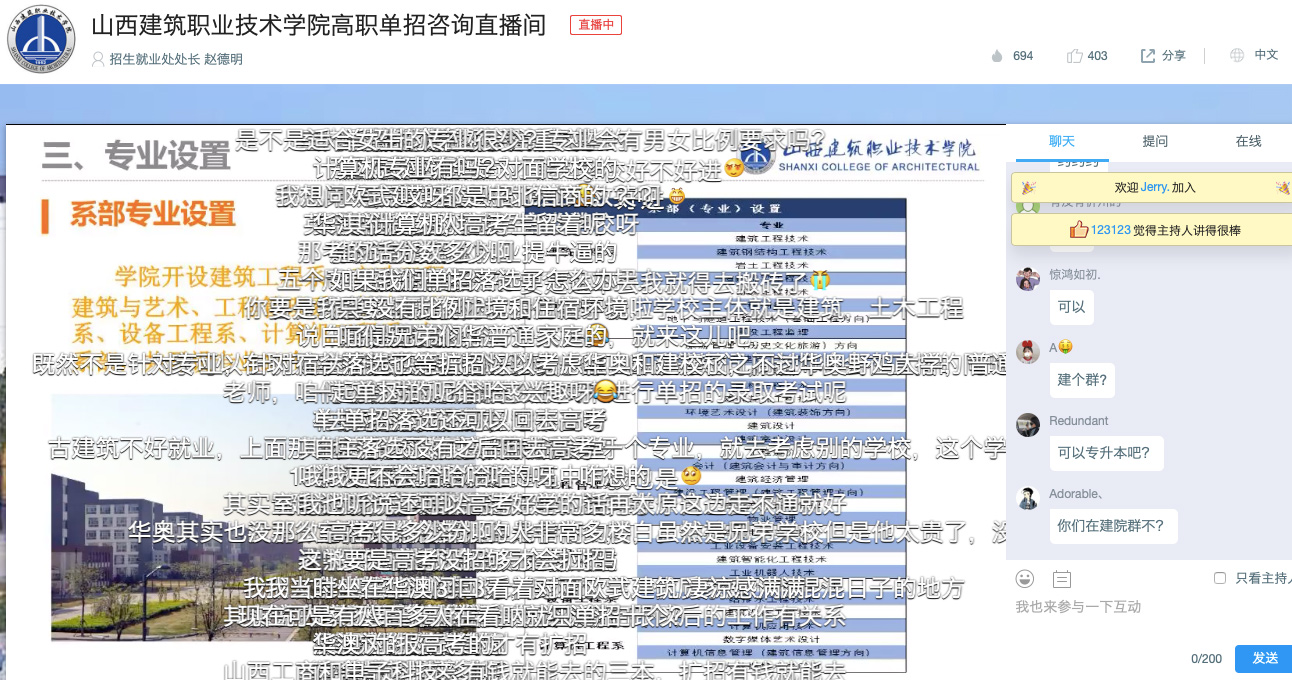1292x680 pixels.
Task: Click the fire popularity icon beside 694
Action: click(x=997, y=56)
